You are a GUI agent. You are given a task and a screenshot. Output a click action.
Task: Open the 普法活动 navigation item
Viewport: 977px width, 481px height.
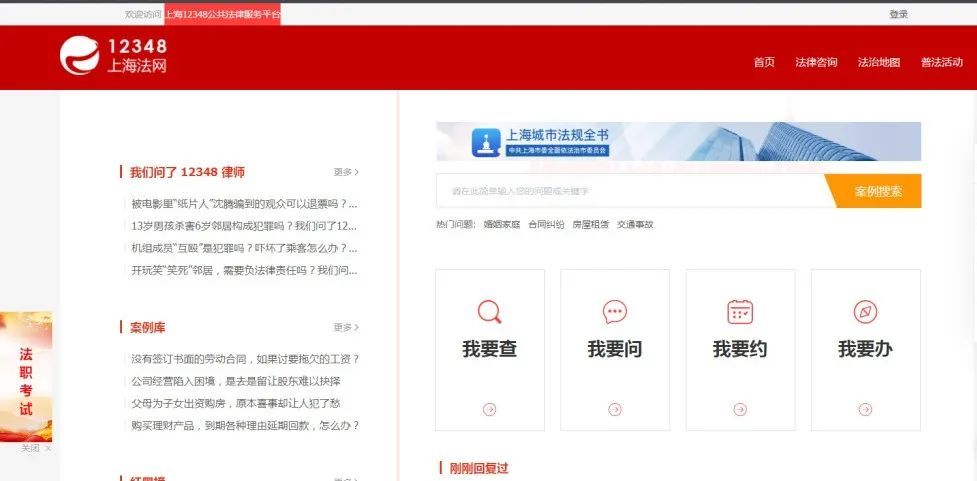click(x=942, y=62)
